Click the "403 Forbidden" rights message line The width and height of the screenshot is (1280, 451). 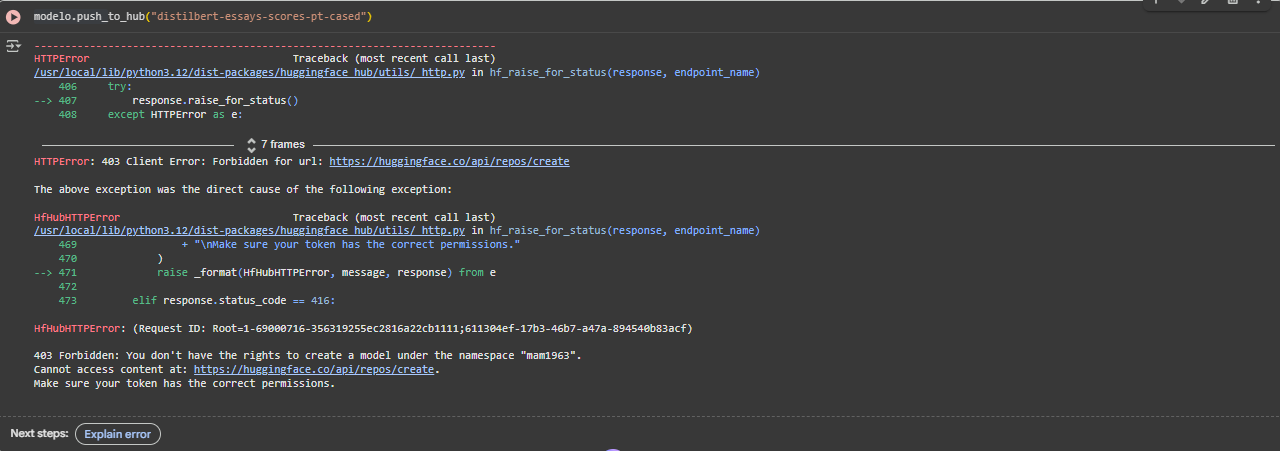click(x=307, y=356)
